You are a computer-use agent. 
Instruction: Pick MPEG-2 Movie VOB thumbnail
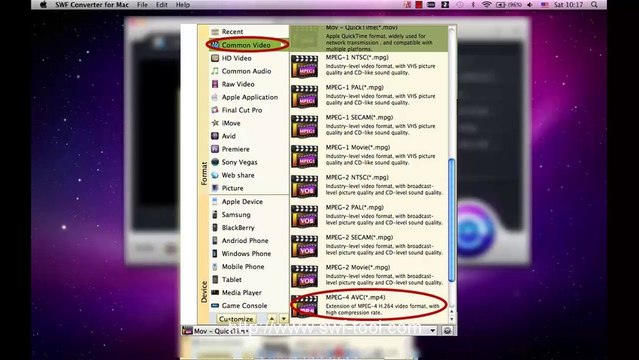click(x=304, y=276)
